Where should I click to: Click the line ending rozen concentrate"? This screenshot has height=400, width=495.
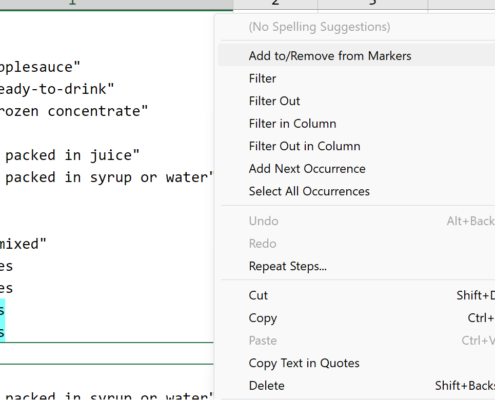pos(74,111)
